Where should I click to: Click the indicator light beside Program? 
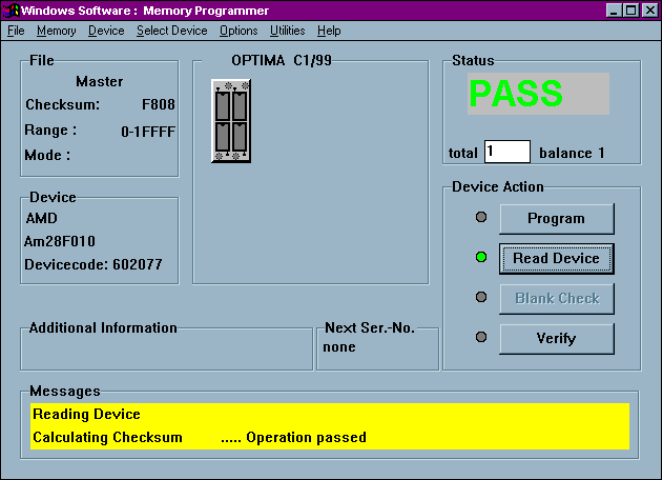click(x=481, y=217)
